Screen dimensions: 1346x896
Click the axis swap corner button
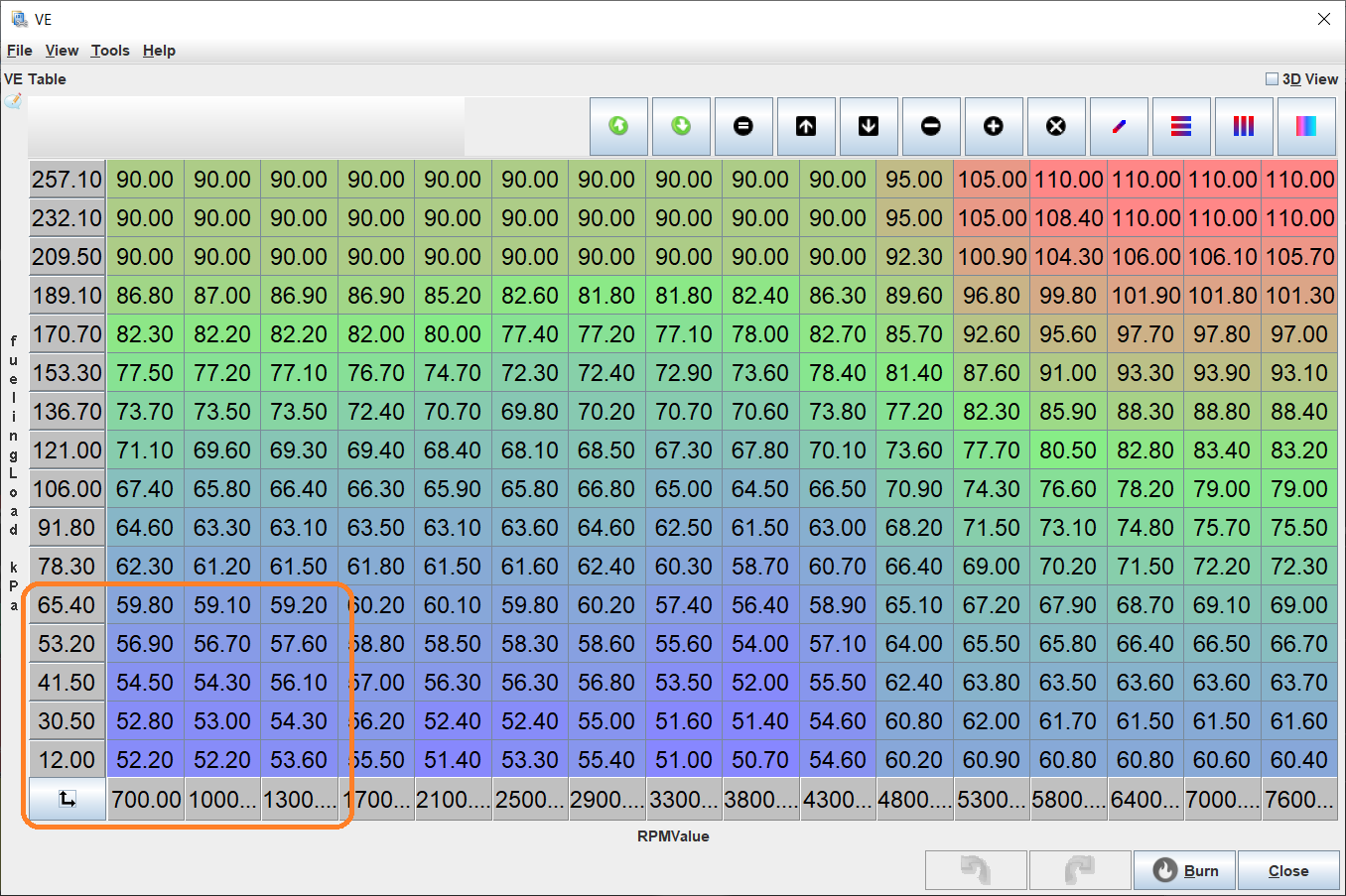coord(67,799)
